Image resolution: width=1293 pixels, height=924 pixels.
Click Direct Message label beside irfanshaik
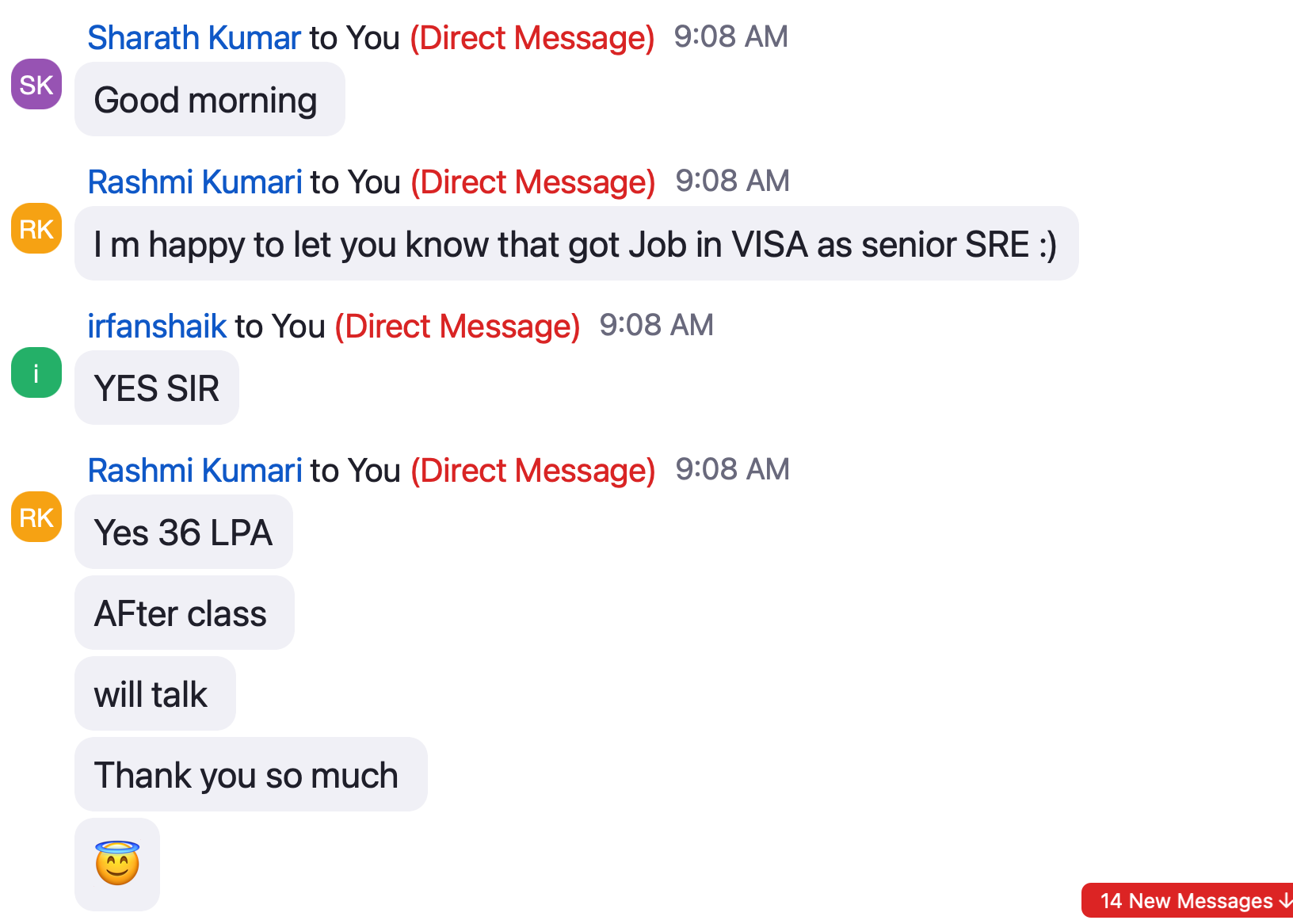457,326
